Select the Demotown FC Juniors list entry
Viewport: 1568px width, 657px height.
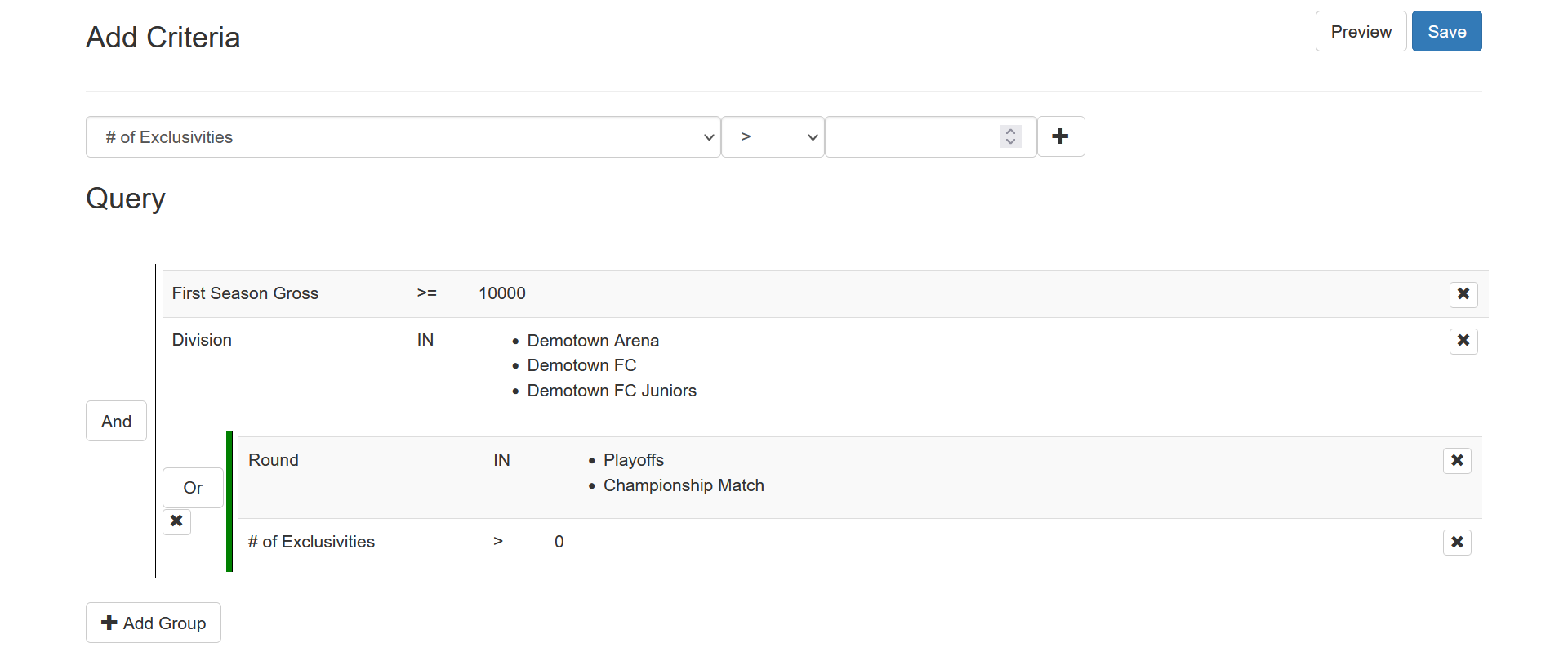click(x=612, y=391)
